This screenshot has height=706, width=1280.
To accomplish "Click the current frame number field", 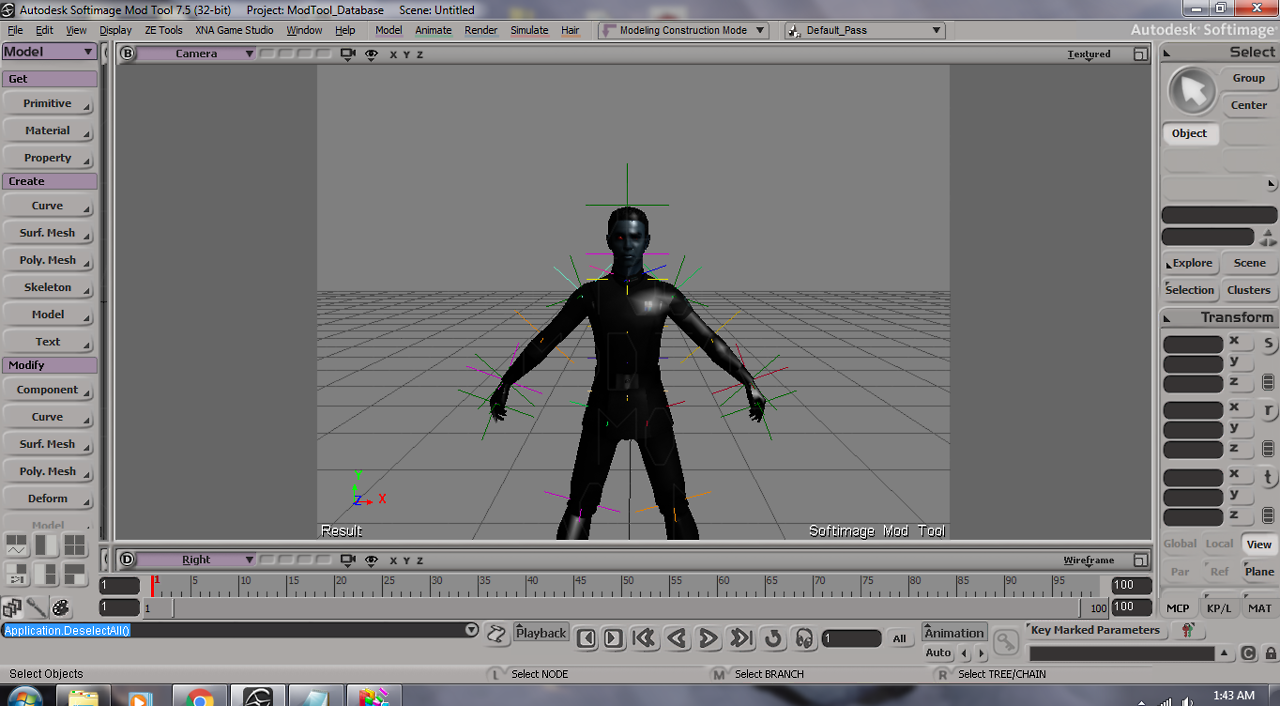I will [x=851, y=638].
